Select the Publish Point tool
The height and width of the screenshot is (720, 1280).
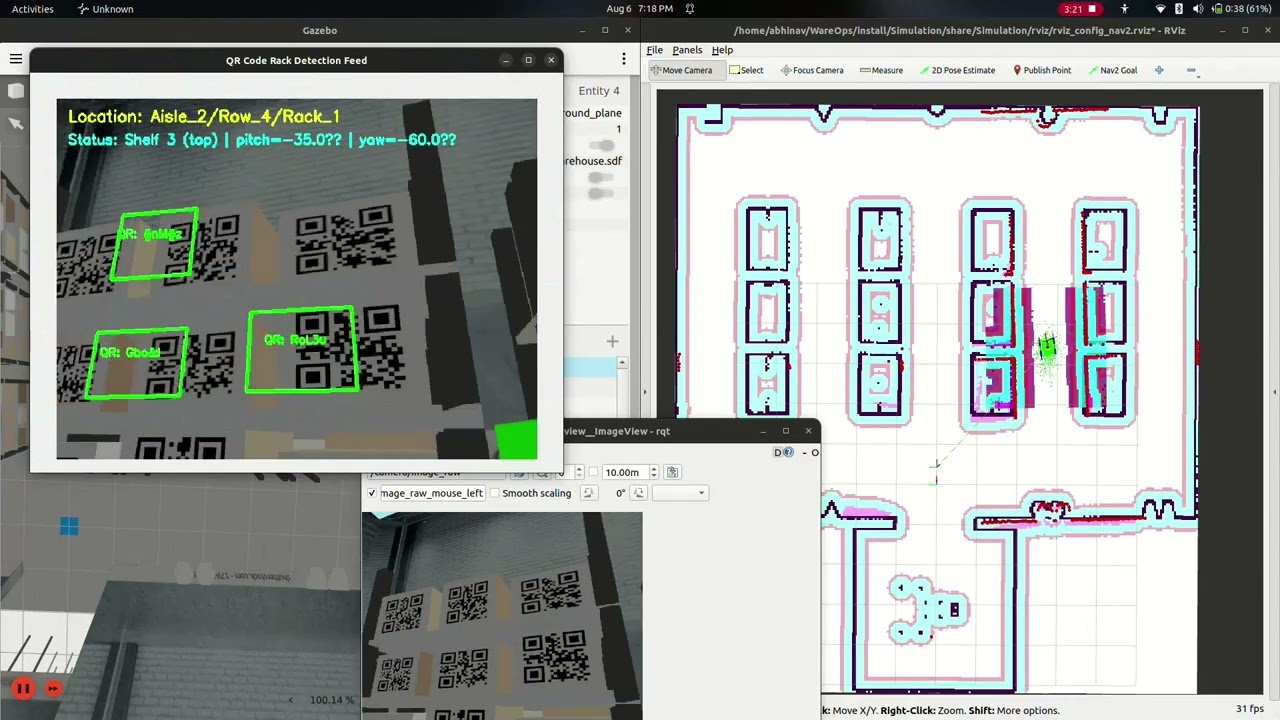(1042, 70)
